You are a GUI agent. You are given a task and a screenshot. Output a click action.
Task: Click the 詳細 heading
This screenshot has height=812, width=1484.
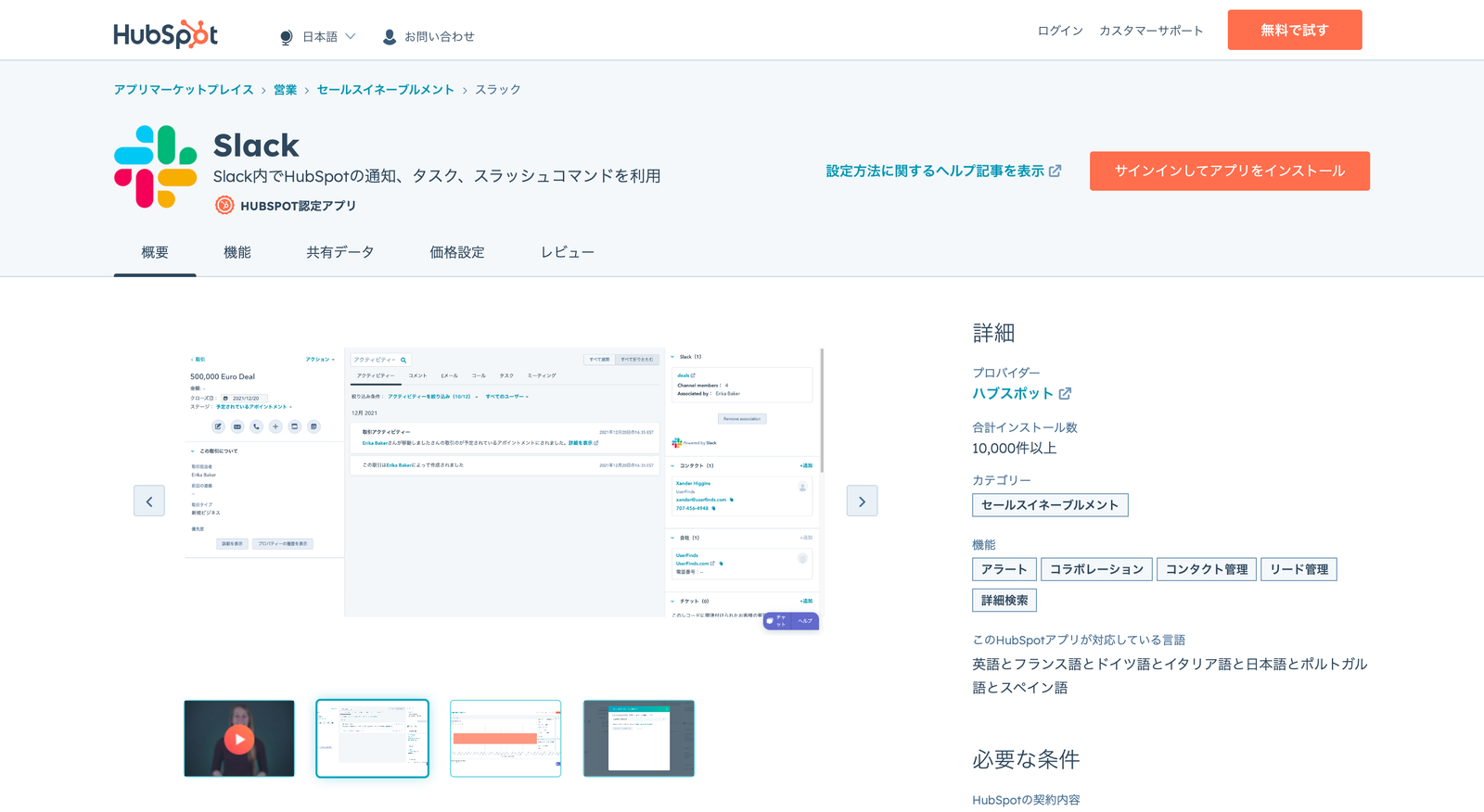coord(993,334)
